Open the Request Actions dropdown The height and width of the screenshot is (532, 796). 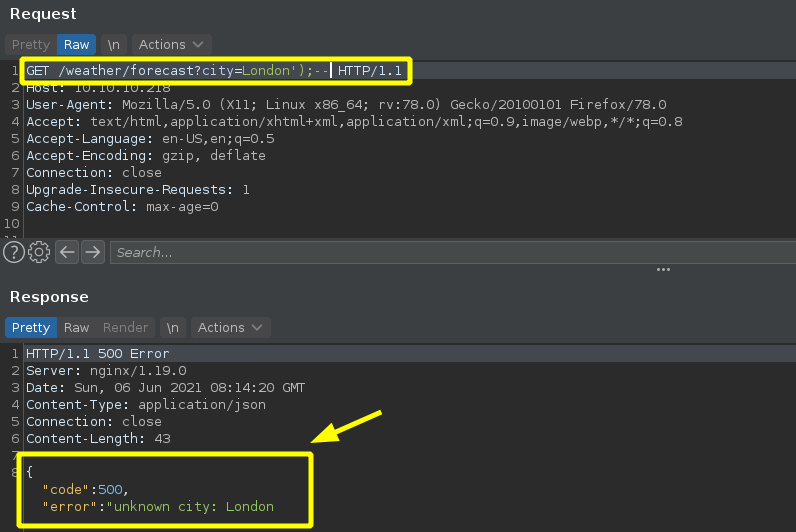[x=172, y=45]
